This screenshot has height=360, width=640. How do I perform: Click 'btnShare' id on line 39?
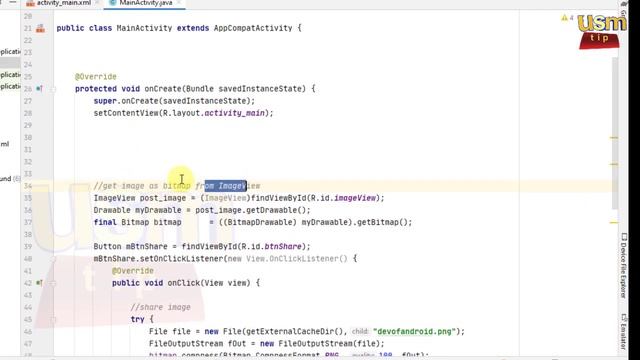coord(283,247)
